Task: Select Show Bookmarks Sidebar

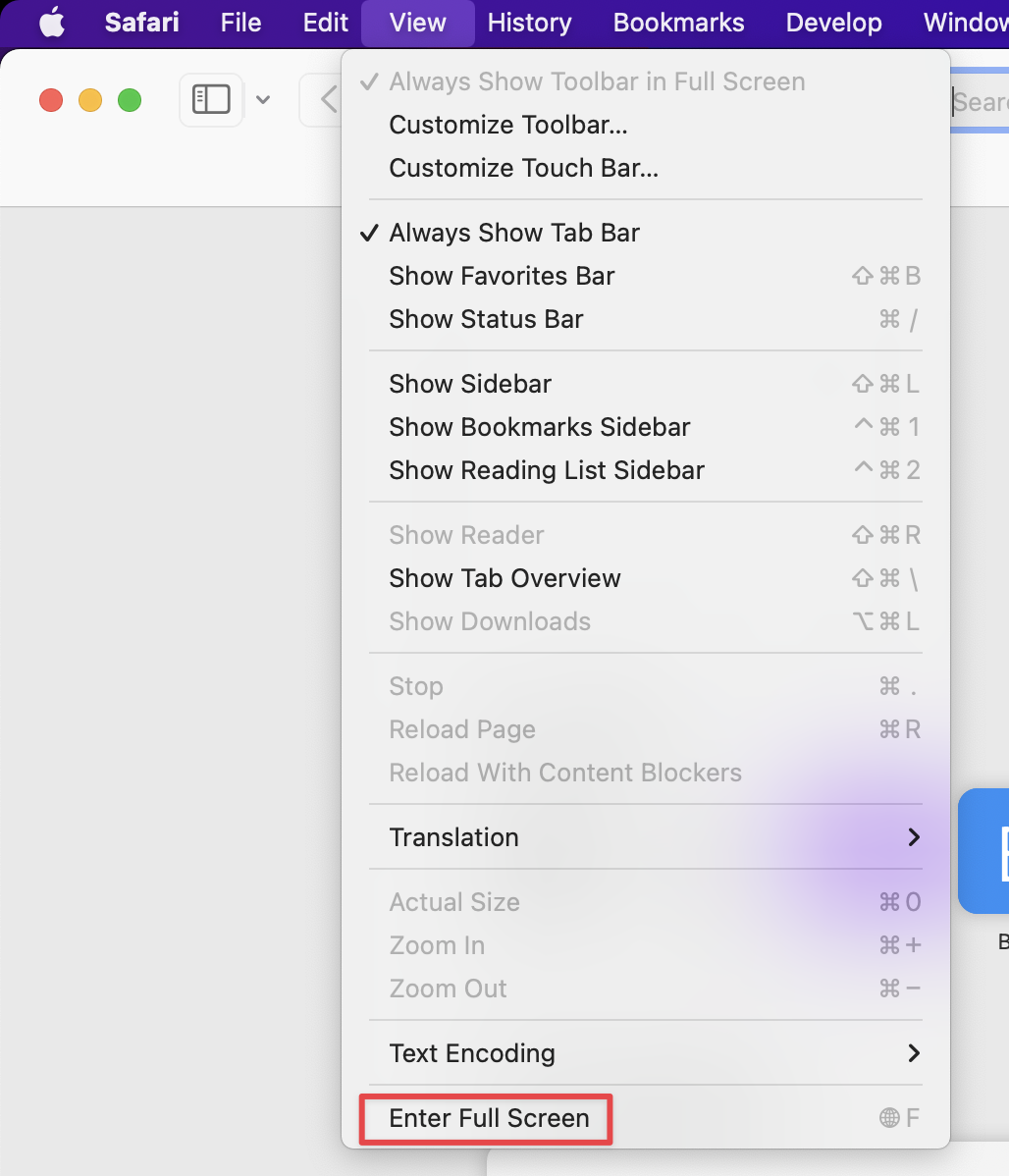Action: tap(645, 427)
